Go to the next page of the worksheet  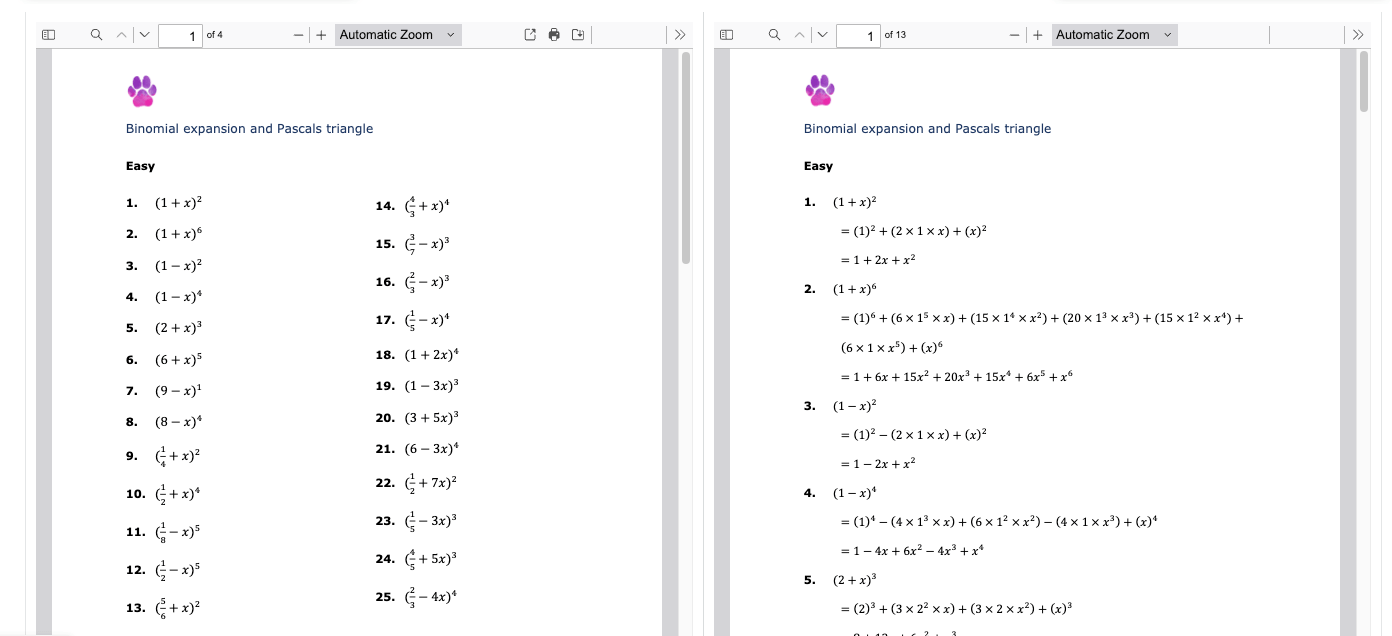coord(144,33)
